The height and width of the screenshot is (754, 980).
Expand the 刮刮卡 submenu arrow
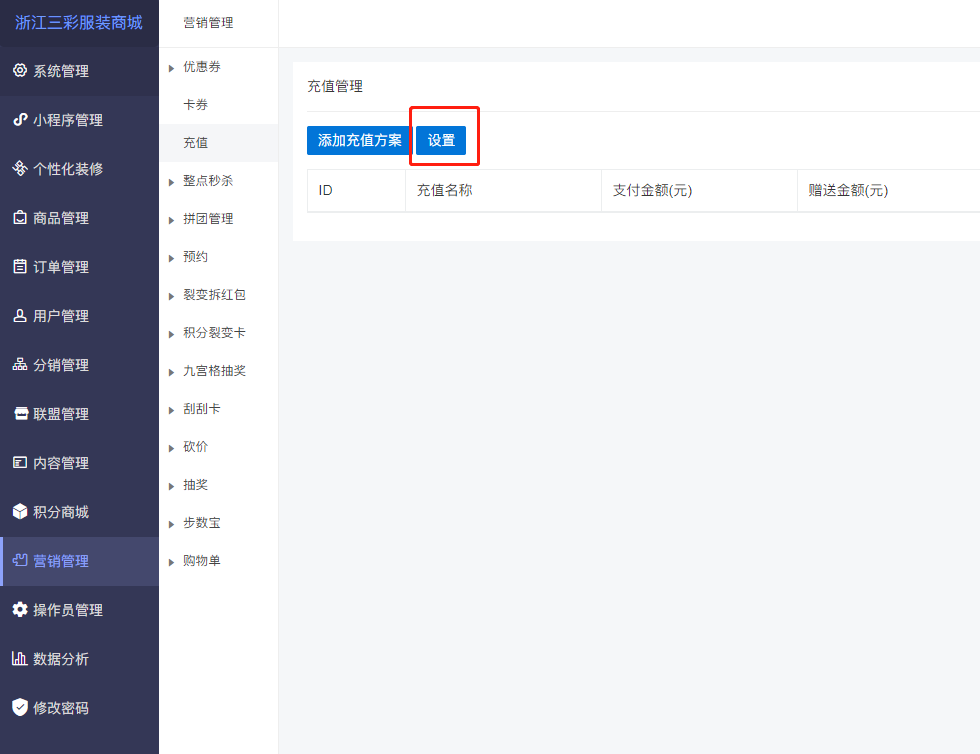[171, 410]
